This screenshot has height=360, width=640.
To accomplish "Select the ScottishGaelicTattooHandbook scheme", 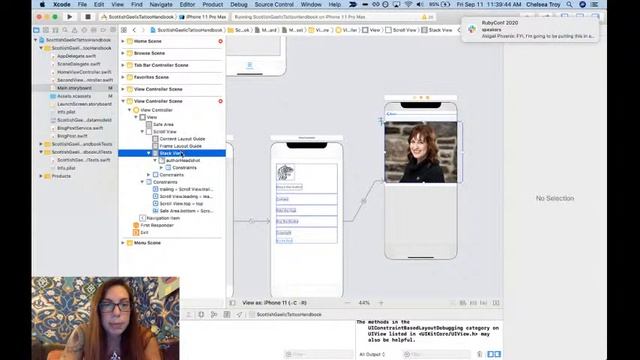I will coord(138,17).
